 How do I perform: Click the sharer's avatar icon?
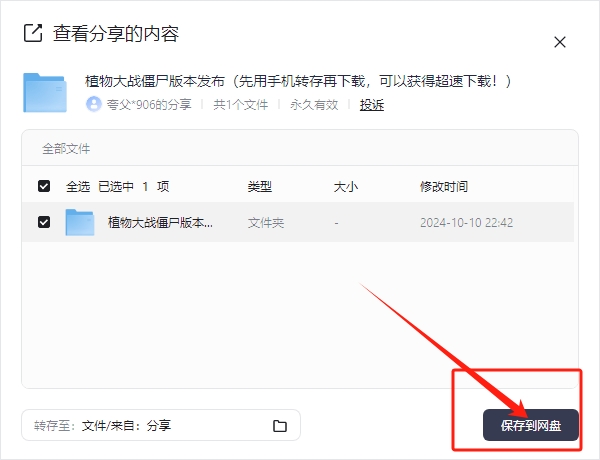click(94, 104)
